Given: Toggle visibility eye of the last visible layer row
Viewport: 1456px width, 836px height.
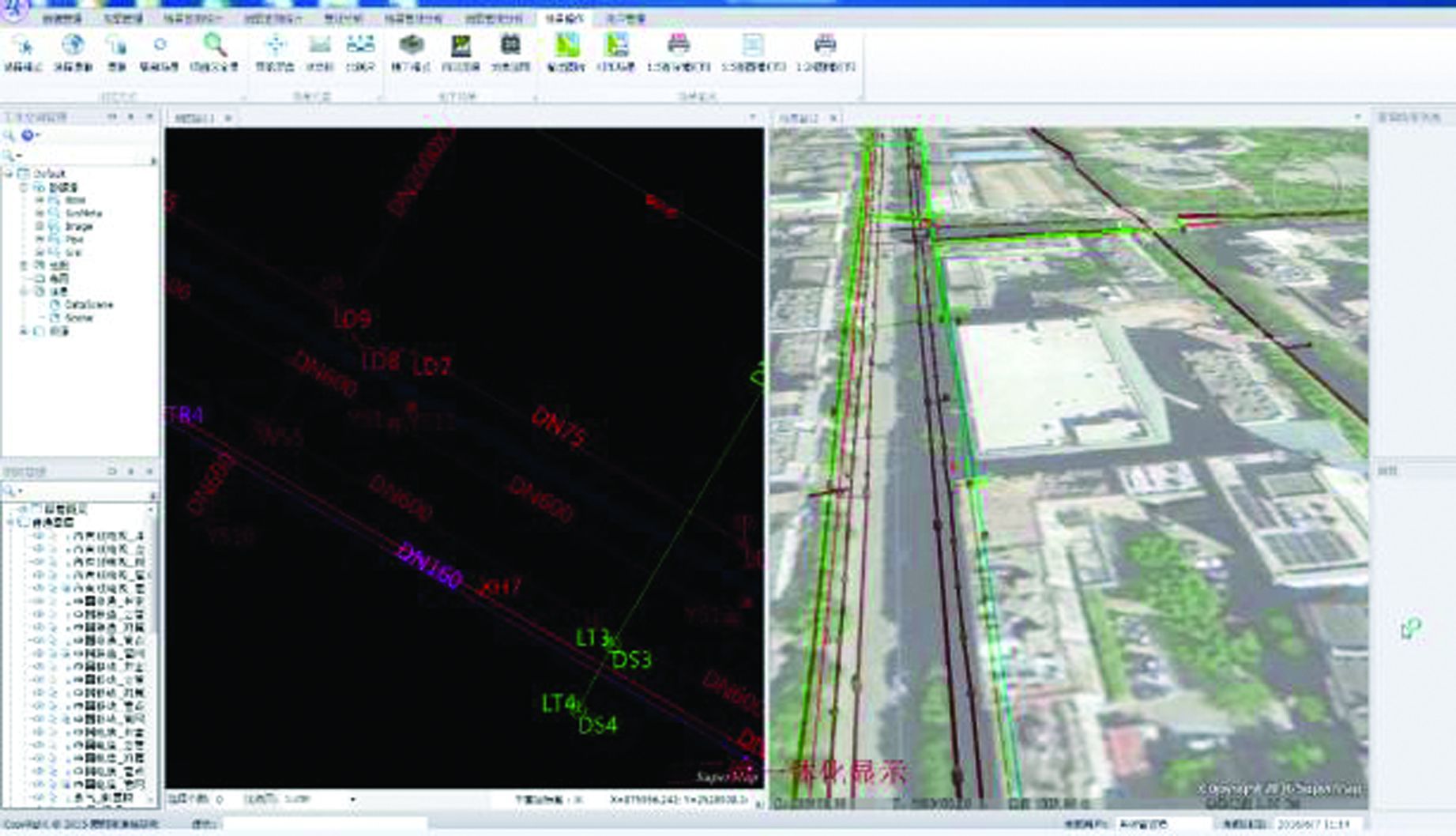Looking at the screenshot, I should 39,797.
